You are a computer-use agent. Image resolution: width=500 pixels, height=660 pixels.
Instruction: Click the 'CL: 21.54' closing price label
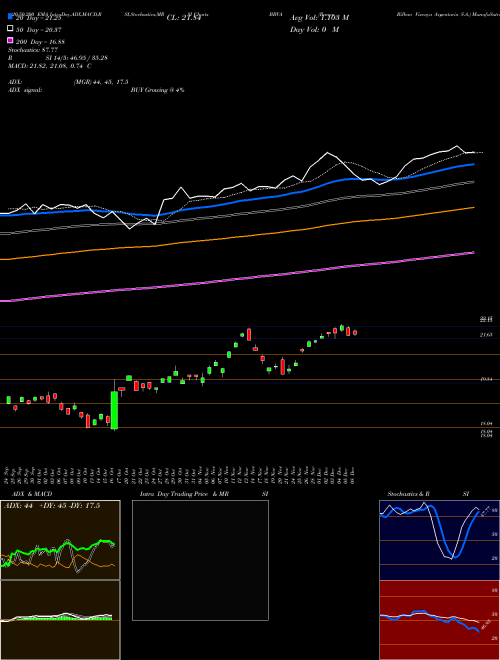(x=184, y=18)
